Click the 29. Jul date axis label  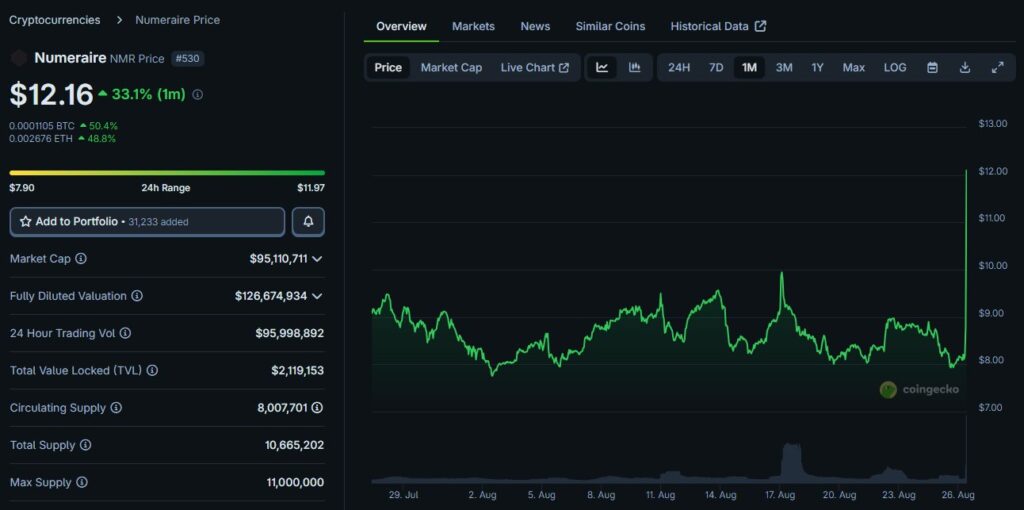coord(403,495)
